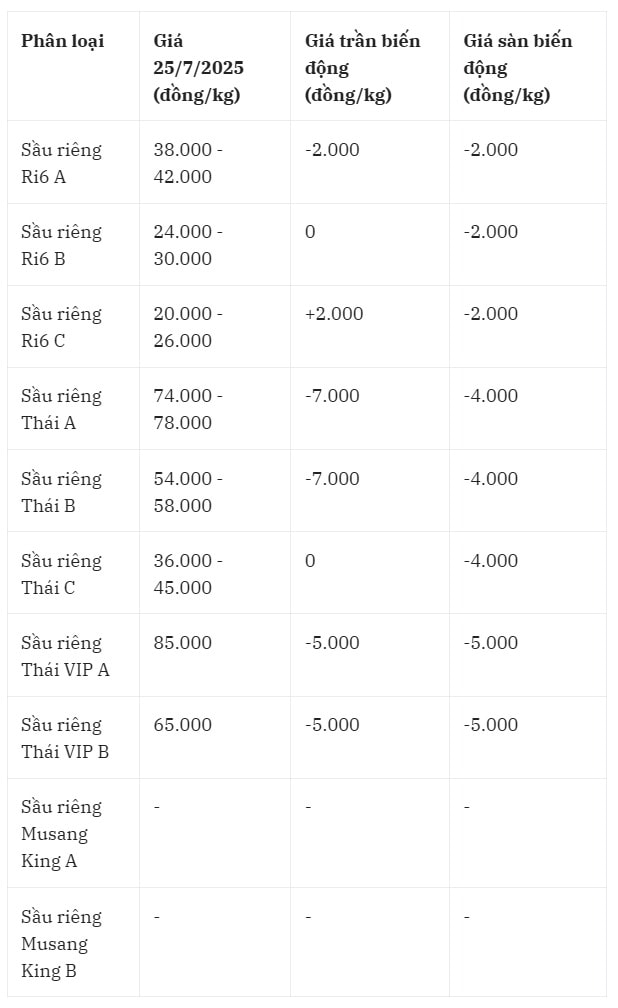
Task: Click the 'Phân loại' column header
Action: (62, 40)
